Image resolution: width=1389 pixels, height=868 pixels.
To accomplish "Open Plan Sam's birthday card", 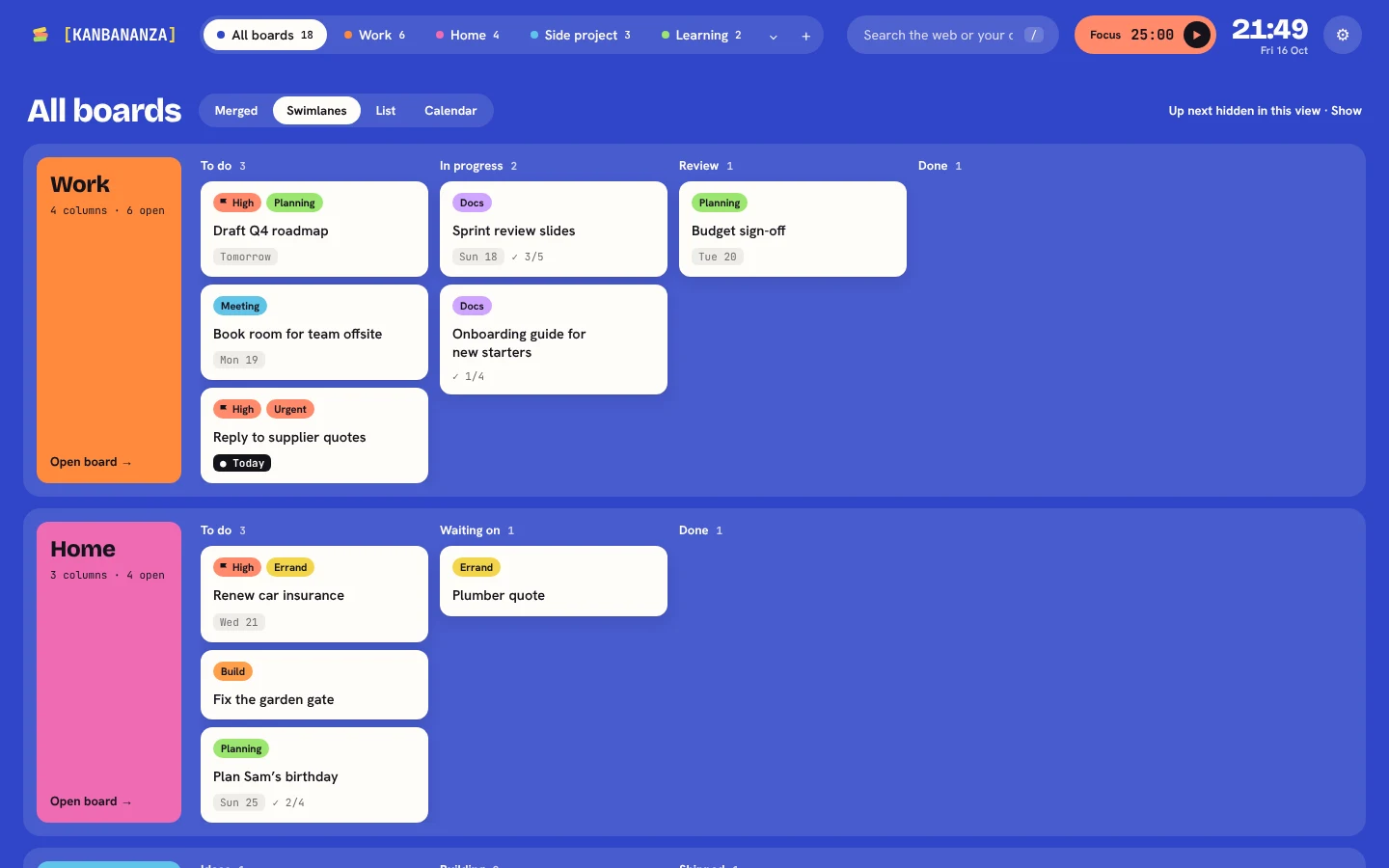I will pos(314,775).
